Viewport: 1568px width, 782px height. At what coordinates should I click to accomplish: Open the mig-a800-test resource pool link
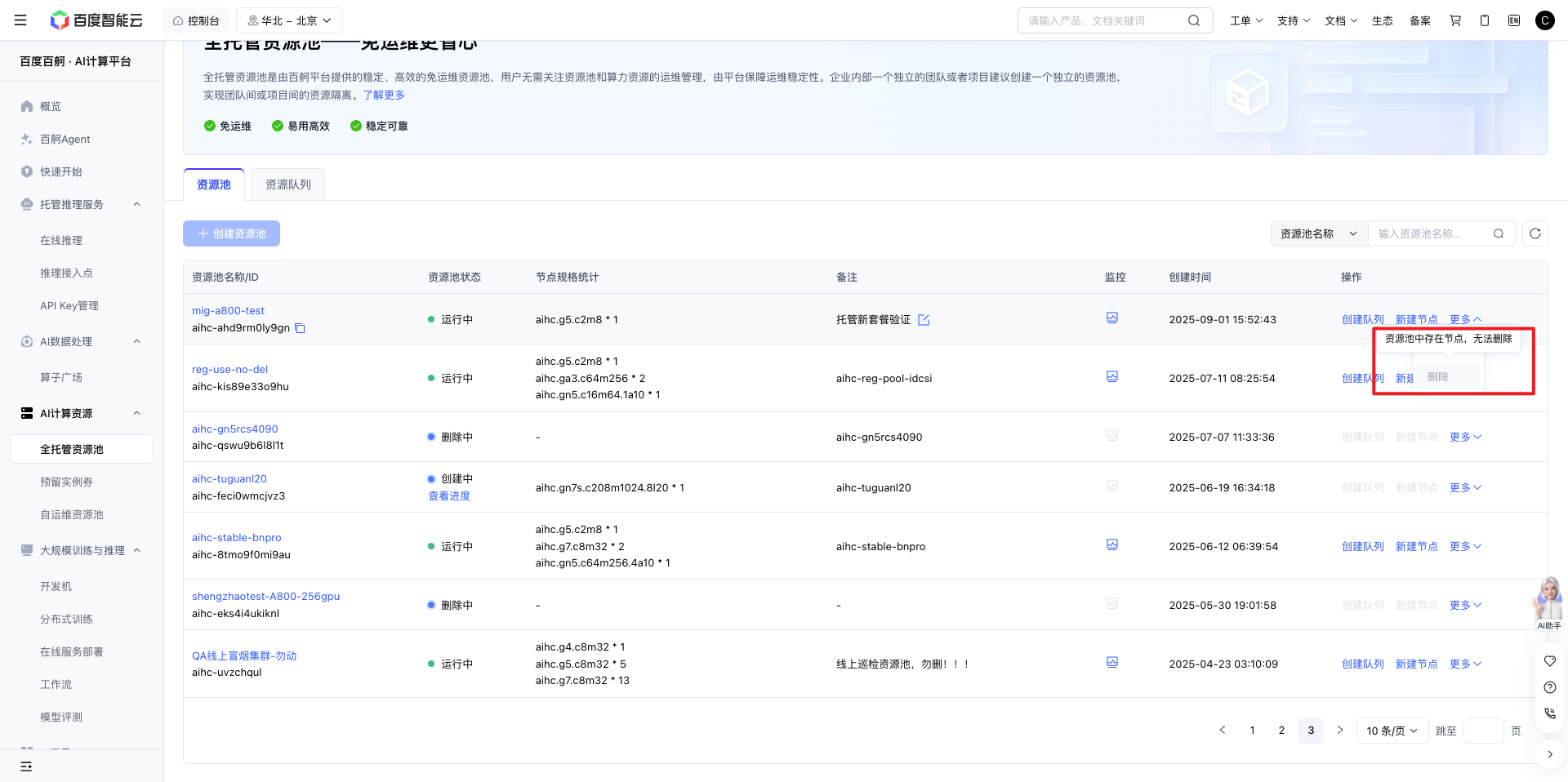[228, 310]
